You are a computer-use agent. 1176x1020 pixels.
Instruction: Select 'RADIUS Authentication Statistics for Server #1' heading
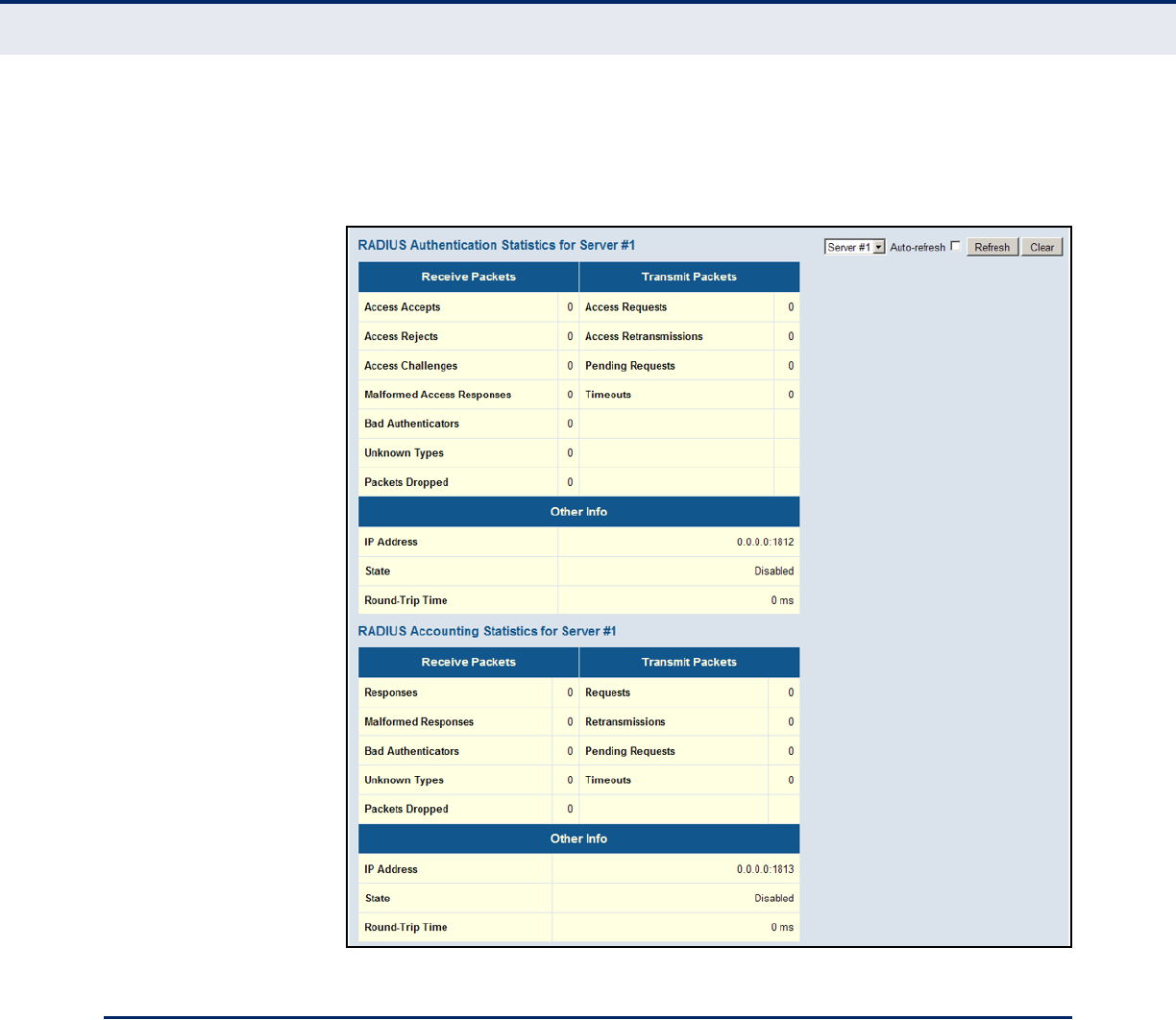click(497, 245)
